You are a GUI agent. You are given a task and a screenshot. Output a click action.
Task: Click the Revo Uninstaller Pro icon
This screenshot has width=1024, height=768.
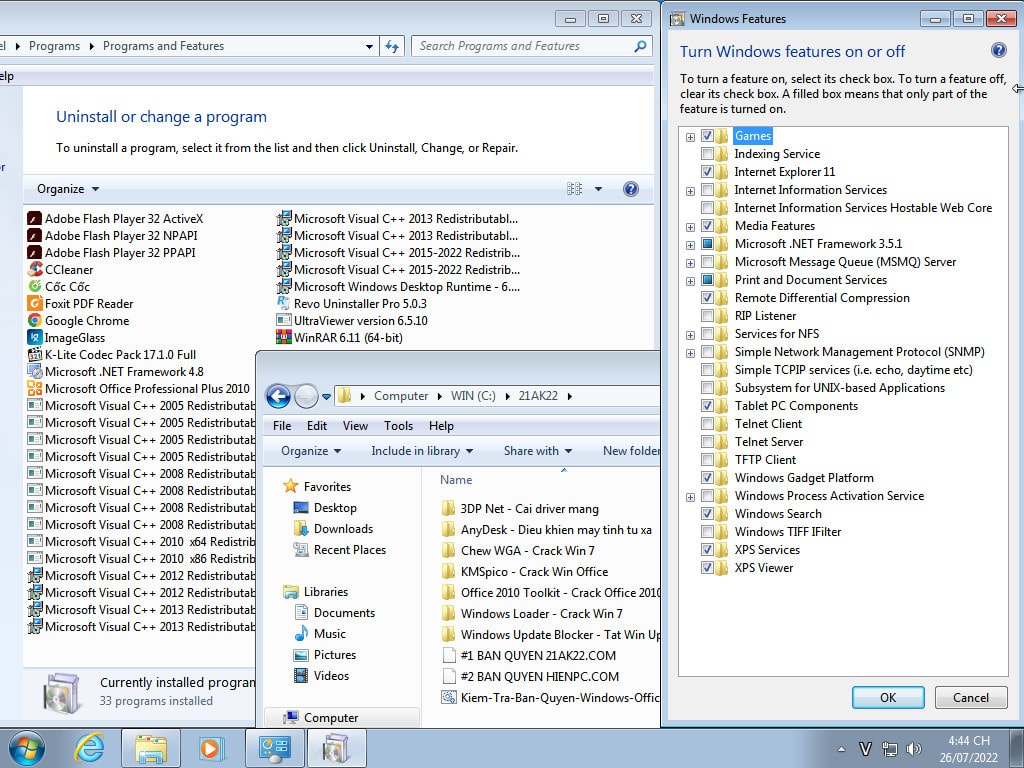(x=283, y=304)
